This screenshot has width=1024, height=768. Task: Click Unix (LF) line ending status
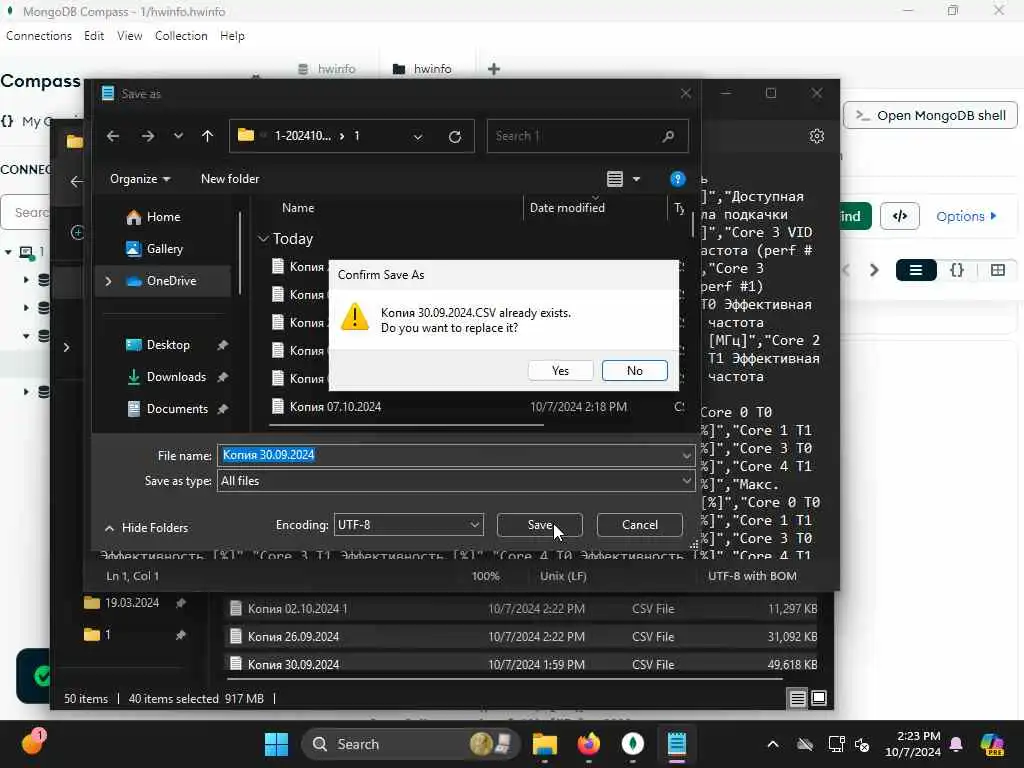click(x=563, y=576)
